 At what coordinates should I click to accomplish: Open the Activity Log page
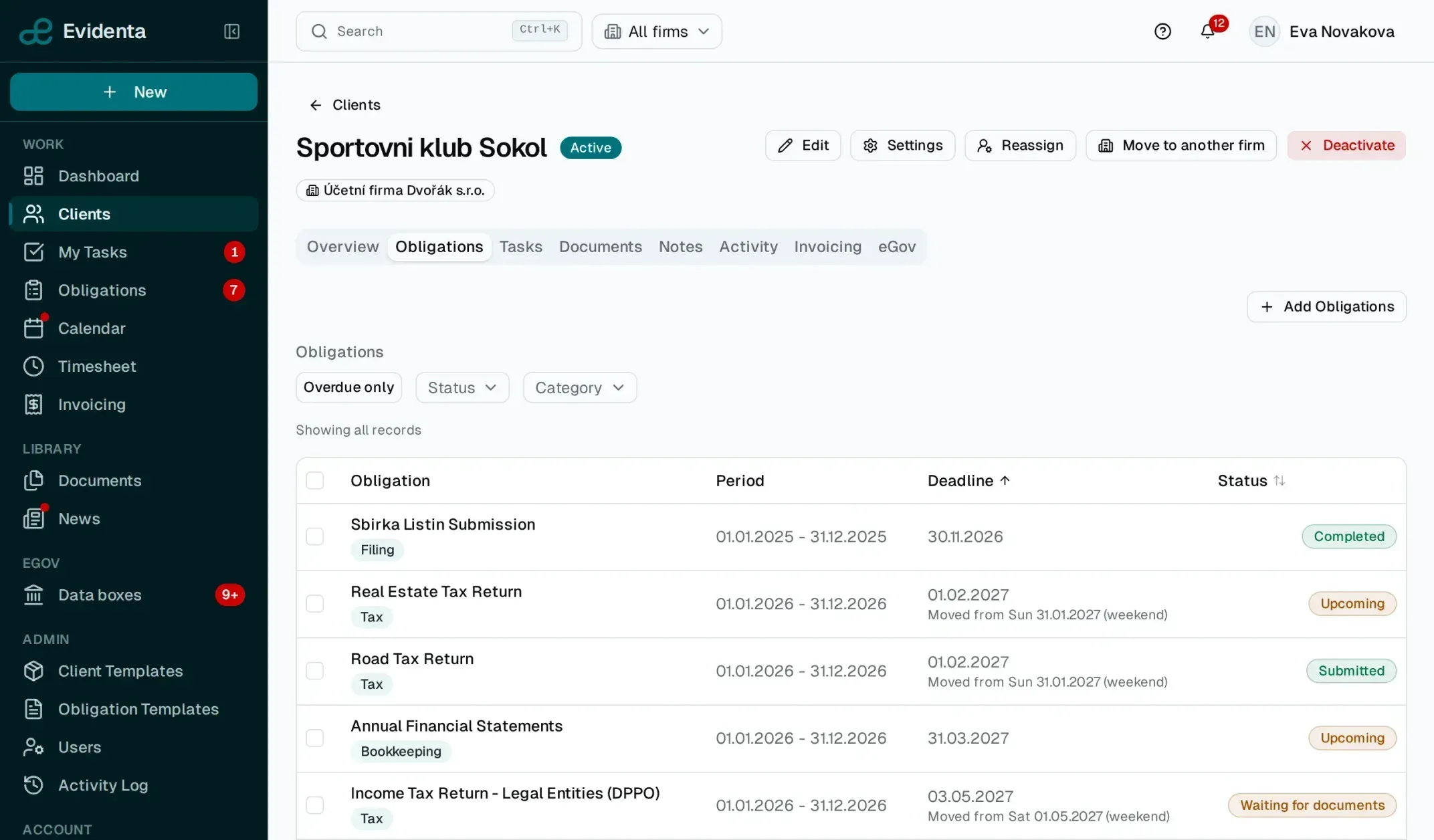coord(134,786)
